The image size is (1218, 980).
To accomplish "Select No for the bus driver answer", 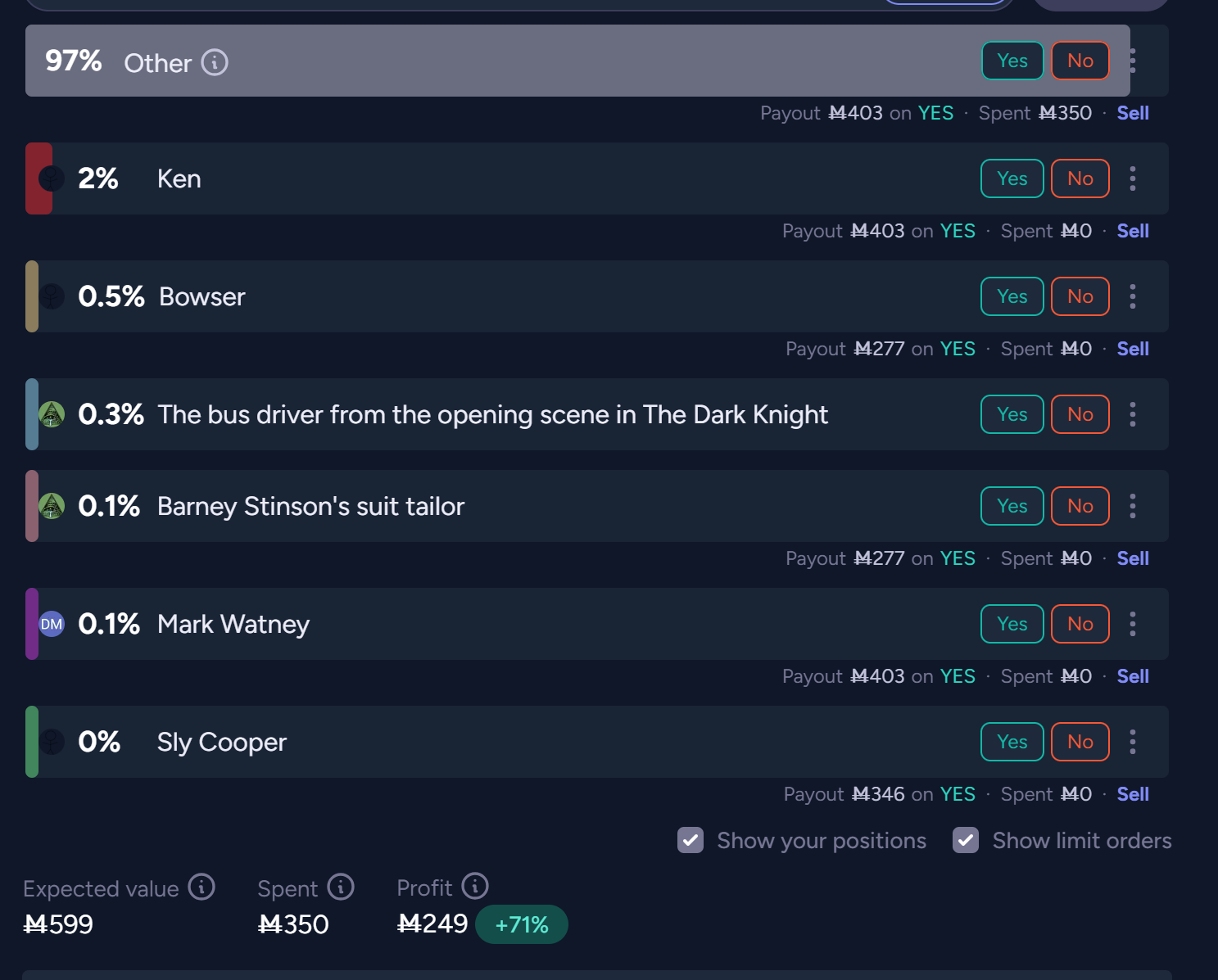I will tap(1080, 414).
